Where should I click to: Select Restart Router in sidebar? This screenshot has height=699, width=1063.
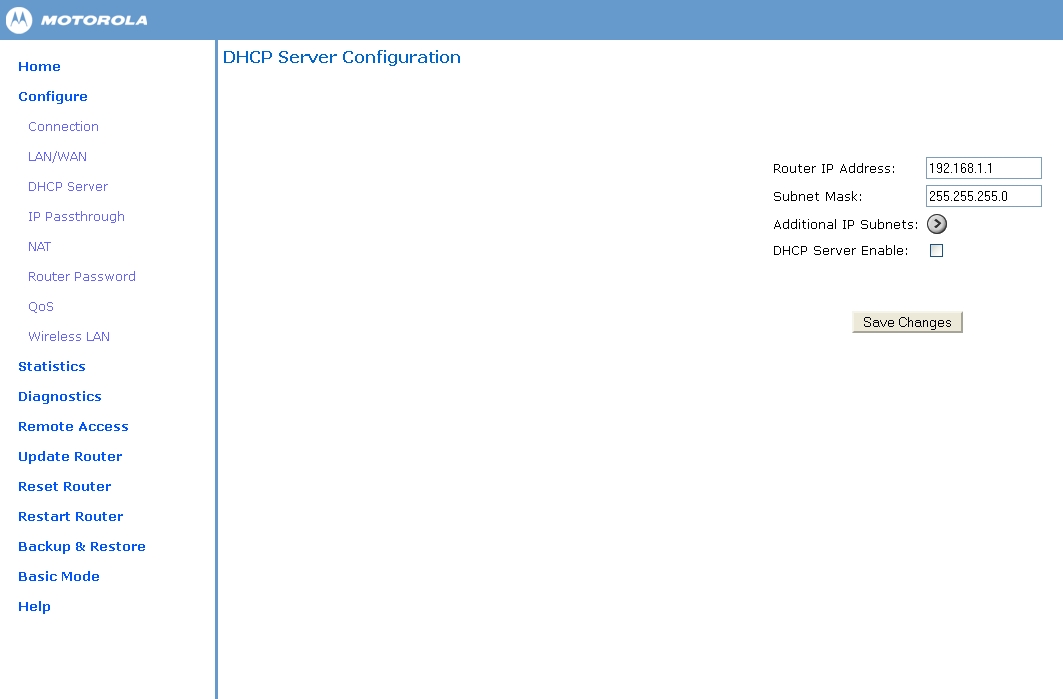click(71, 517)
